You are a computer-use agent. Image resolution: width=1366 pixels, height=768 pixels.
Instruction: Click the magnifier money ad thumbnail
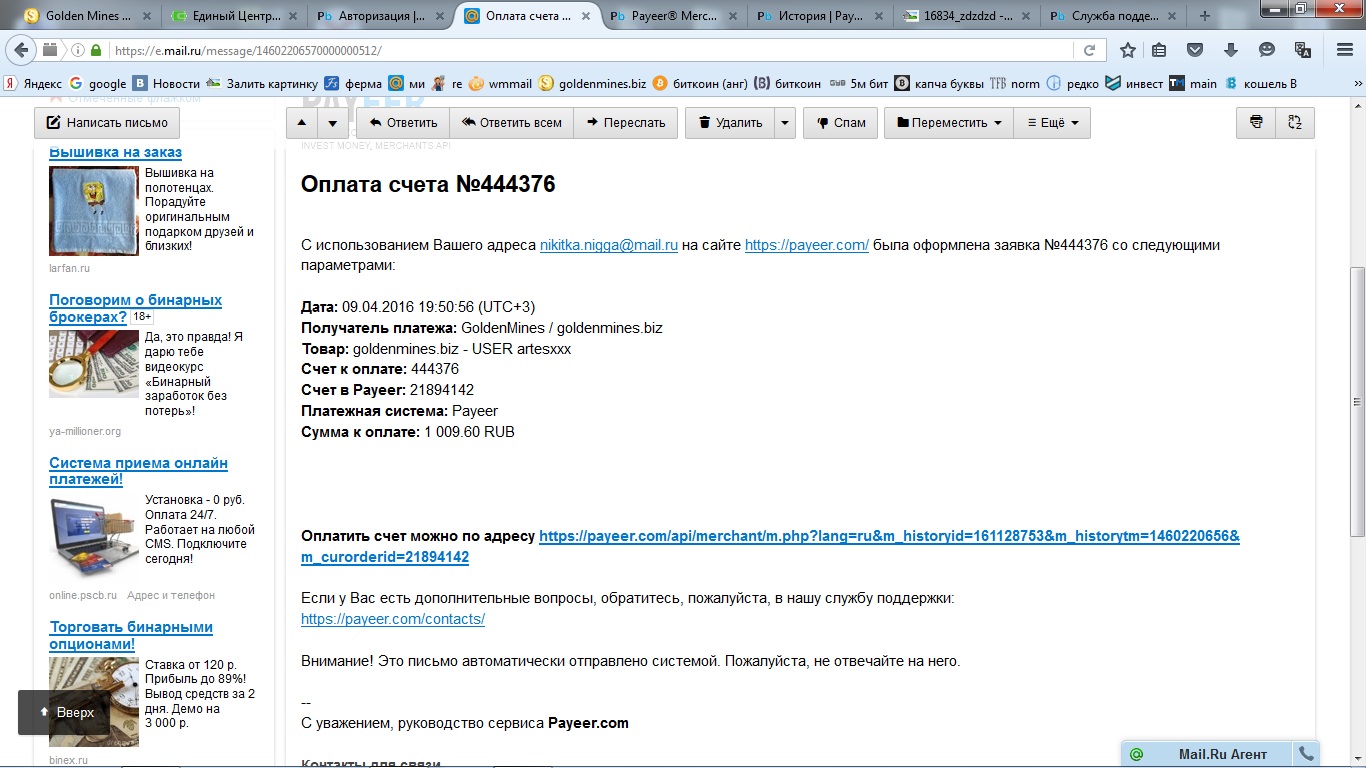click(x=94, y=364)
